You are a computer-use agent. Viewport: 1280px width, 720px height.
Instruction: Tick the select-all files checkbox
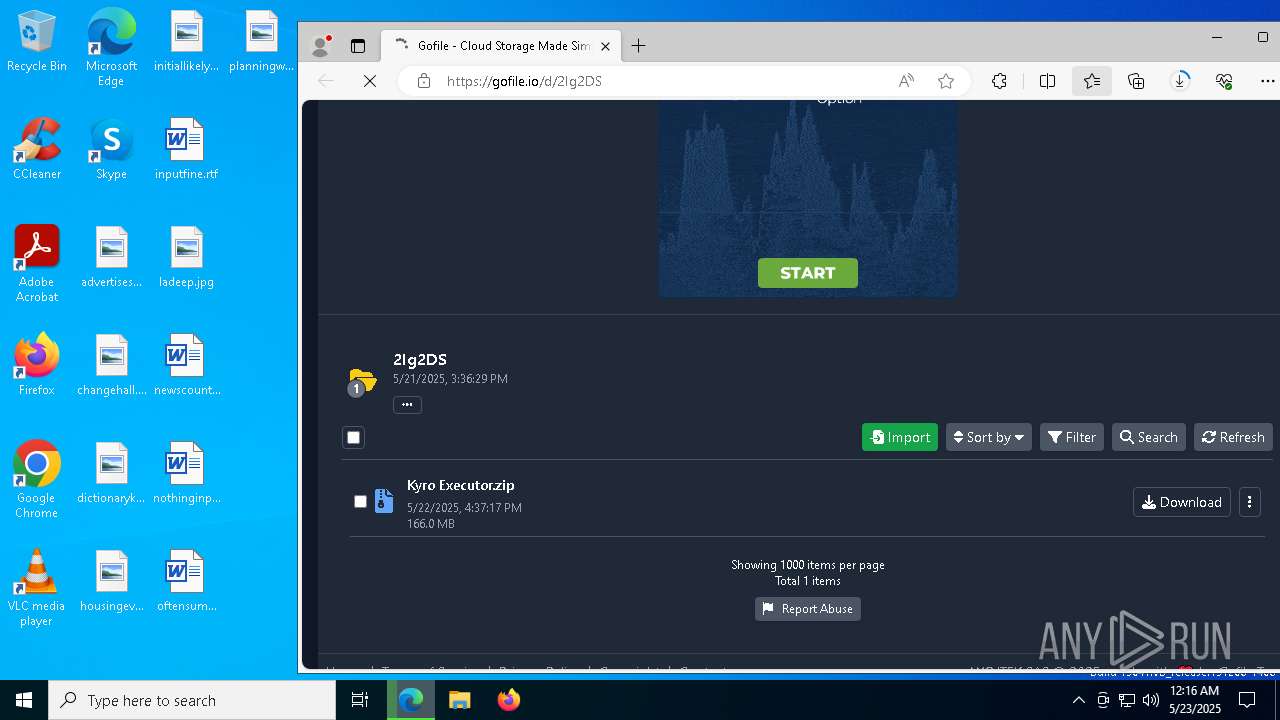[353, 437]
